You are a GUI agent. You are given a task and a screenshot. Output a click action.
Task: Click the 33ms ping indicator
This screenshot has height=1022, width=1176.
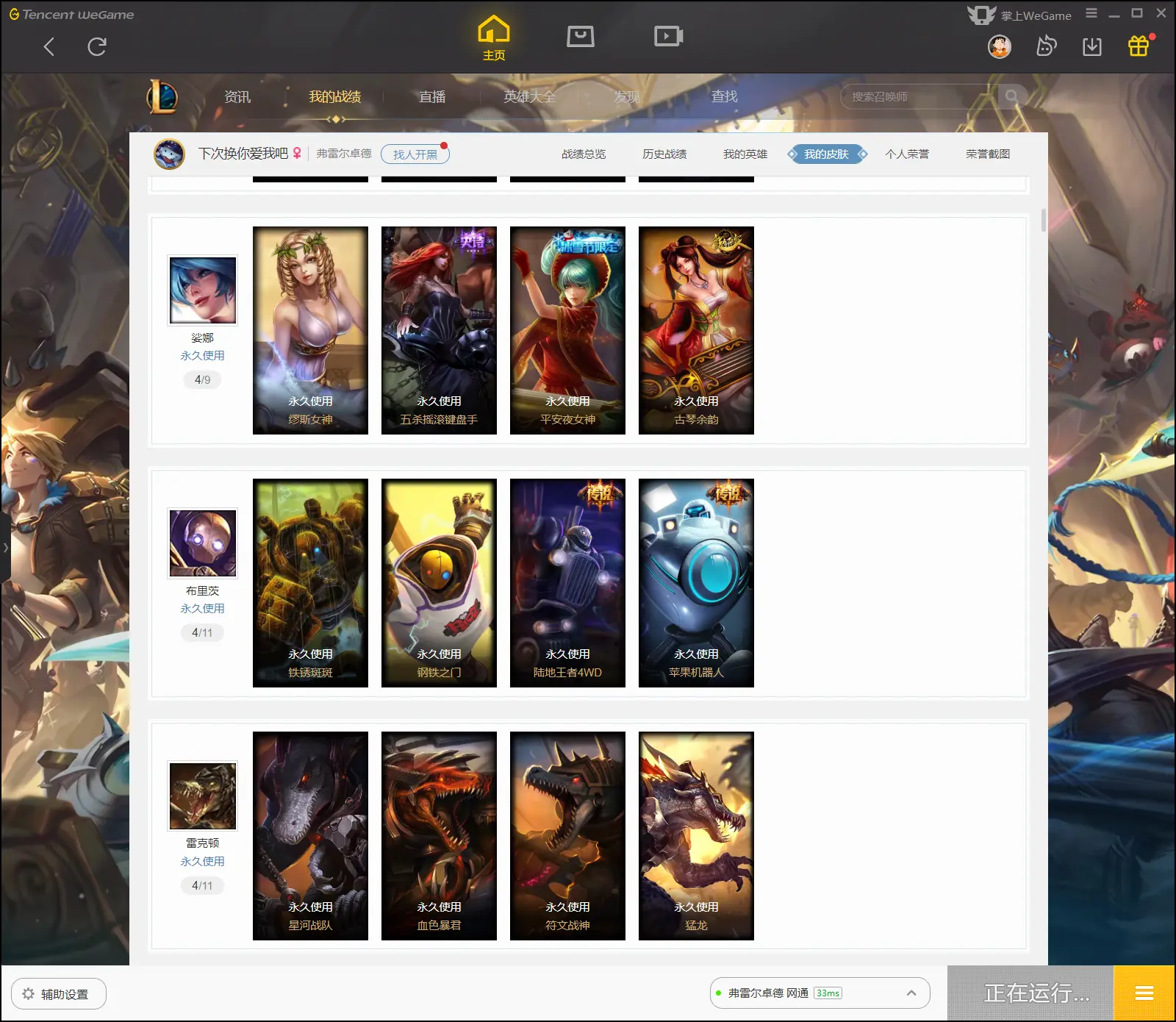(828, 993)
